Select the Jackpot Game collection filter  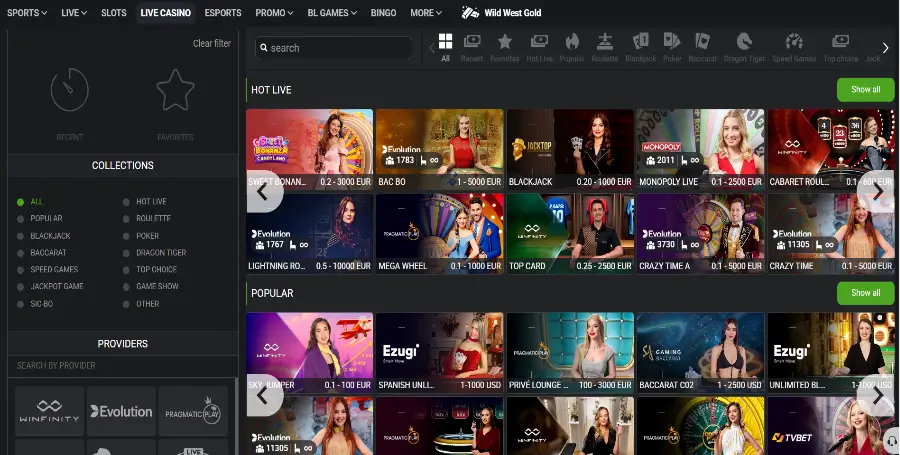pyautogui.click(x=50, y=286)
